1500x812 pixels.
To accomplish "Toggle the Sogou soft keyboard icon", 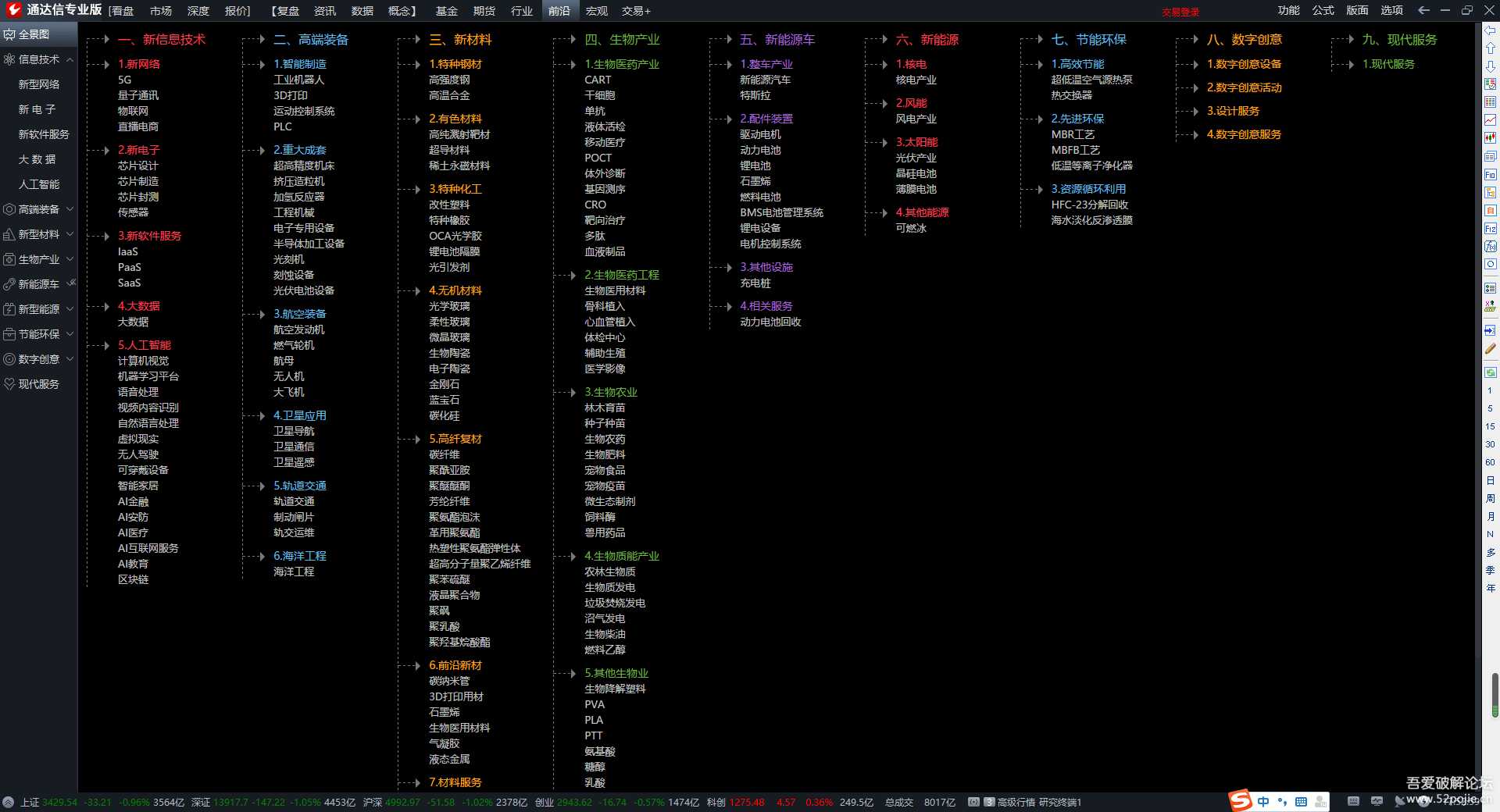I will 1301,801.
